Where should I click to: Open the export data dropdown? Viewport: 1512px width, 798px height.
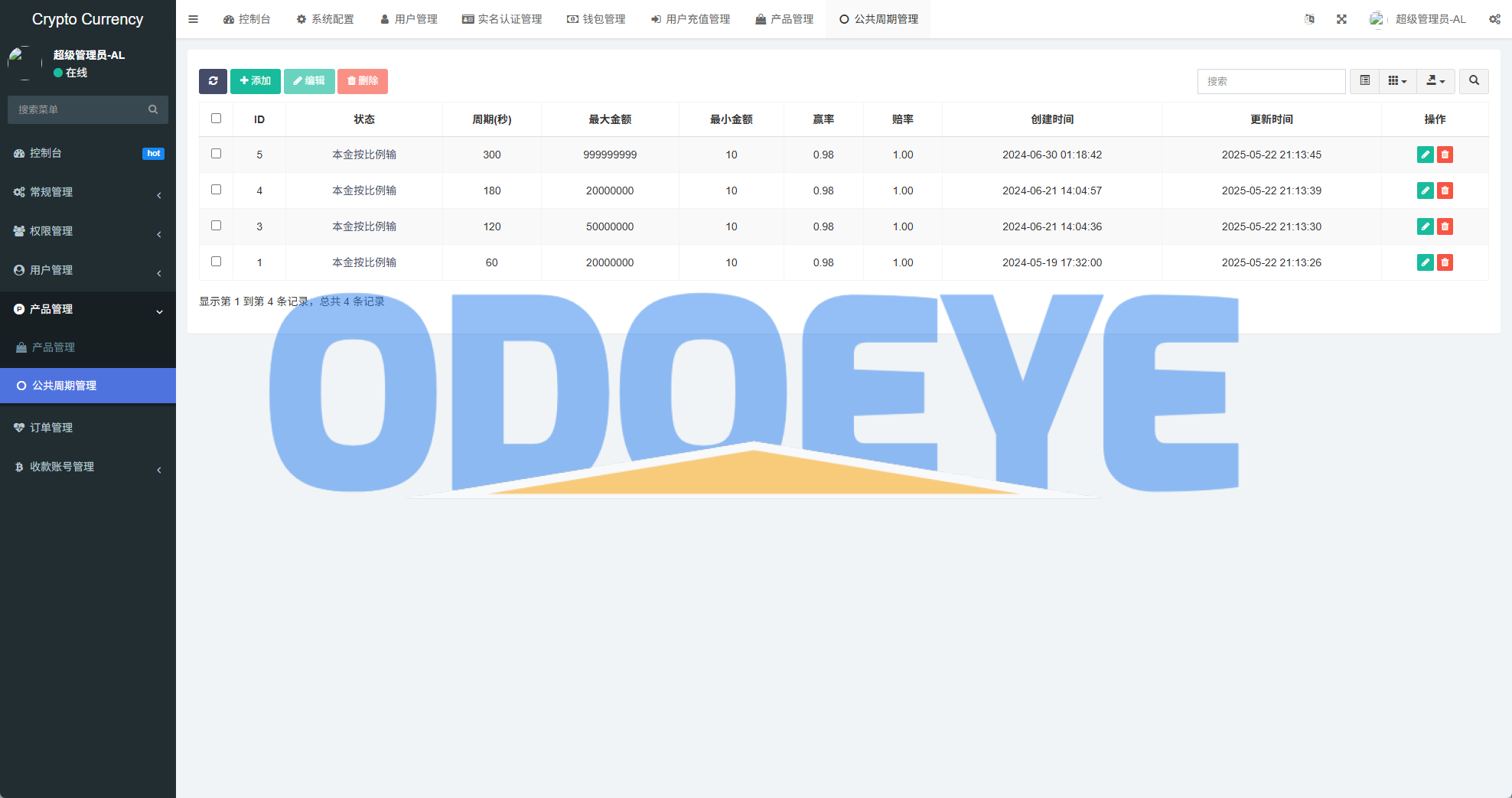1435,81
